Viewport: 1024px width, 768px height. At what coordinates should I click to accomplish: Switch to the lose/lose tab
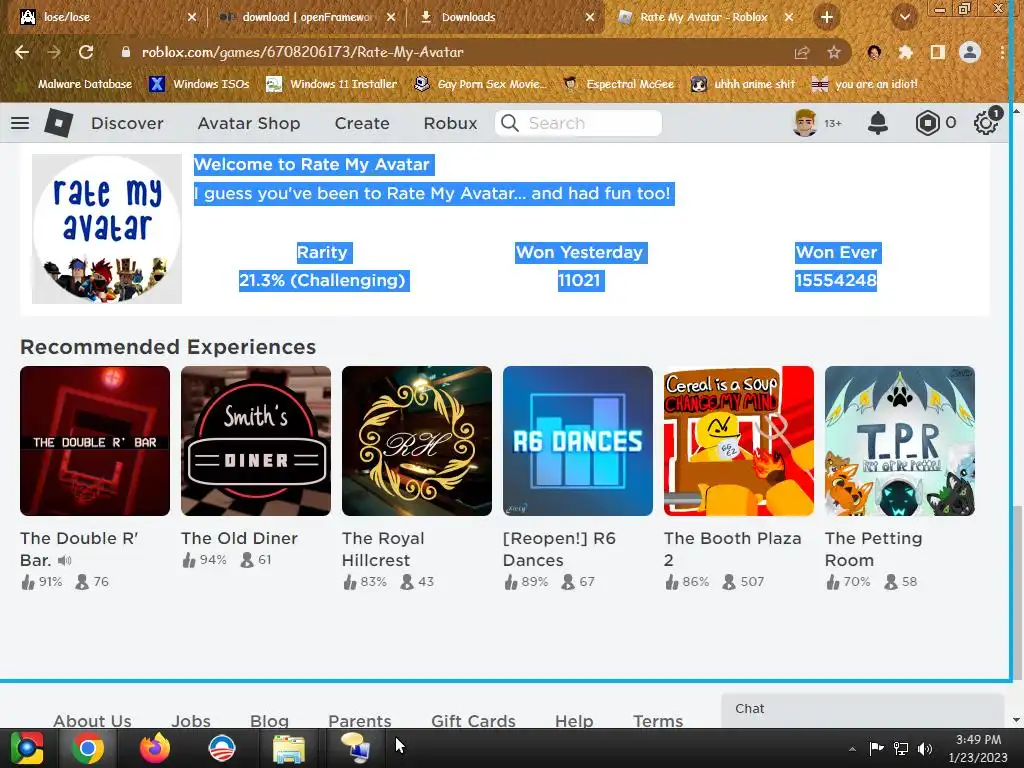point(104,18)
